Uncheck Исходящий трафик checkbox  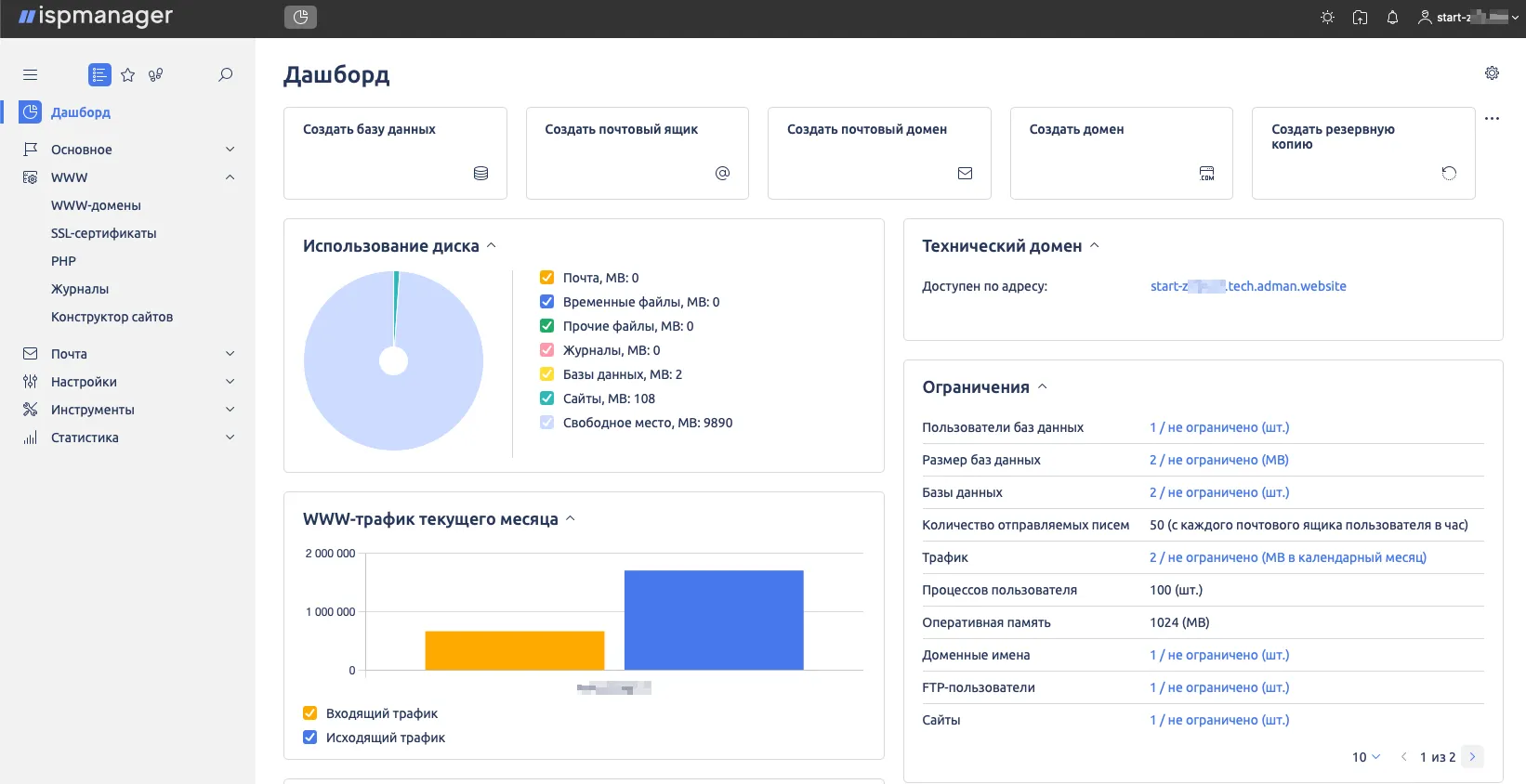[x=310, y=738]
